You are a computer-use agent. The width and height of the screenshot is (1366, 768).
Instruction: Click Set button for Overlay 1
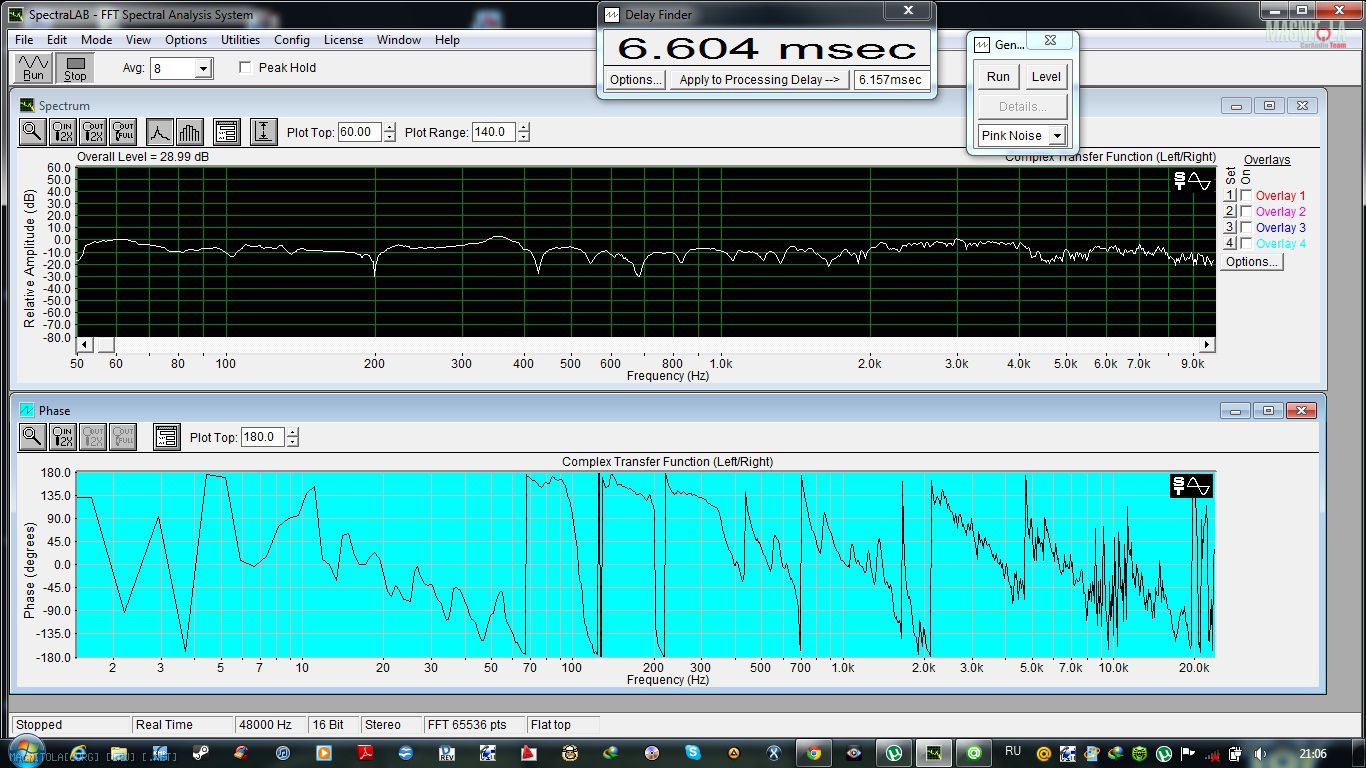(1230, 196)
